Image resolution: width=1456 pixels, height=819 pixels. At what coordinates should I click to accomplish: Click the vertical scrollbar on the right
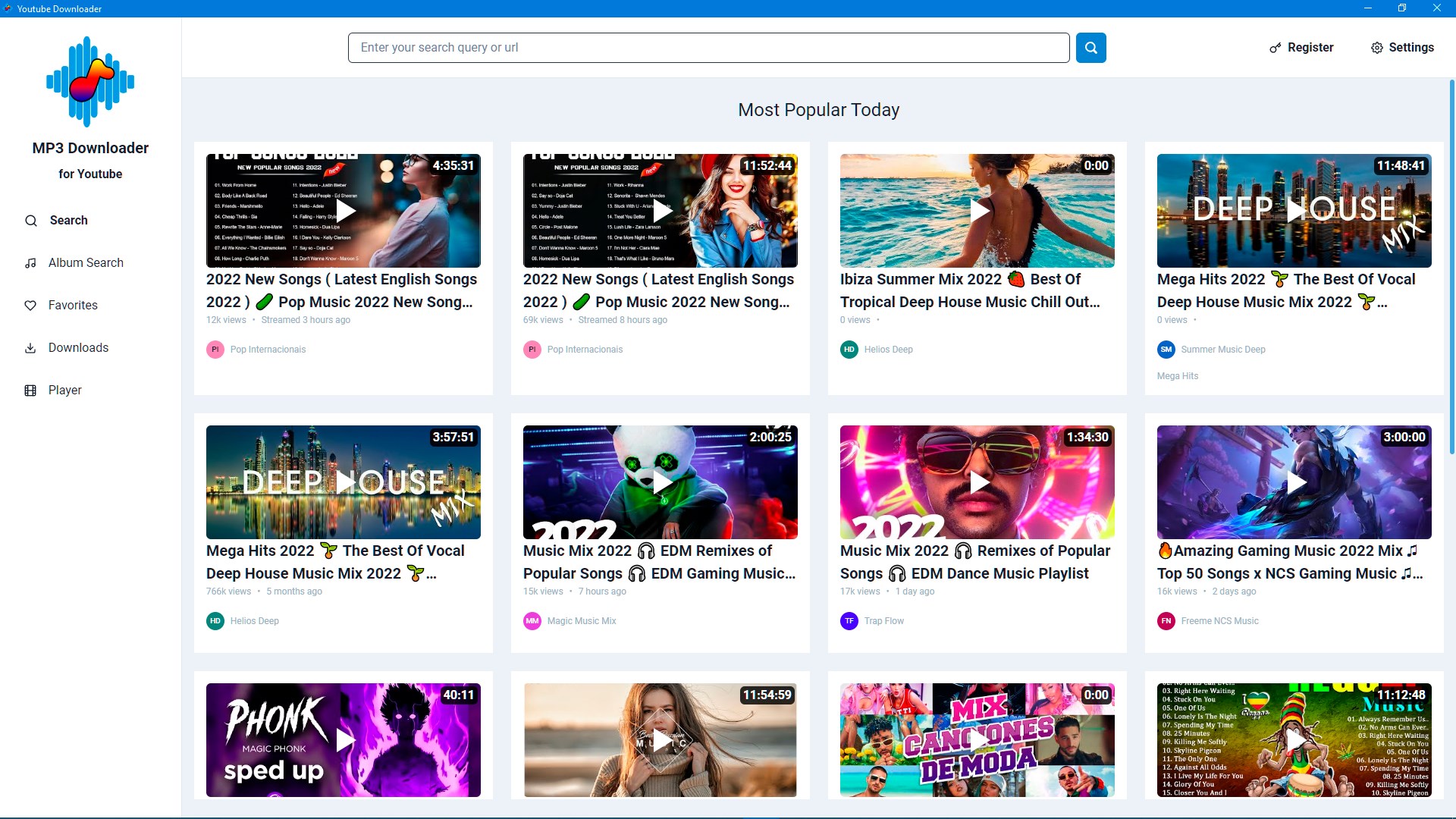[x=1451, y=265]
